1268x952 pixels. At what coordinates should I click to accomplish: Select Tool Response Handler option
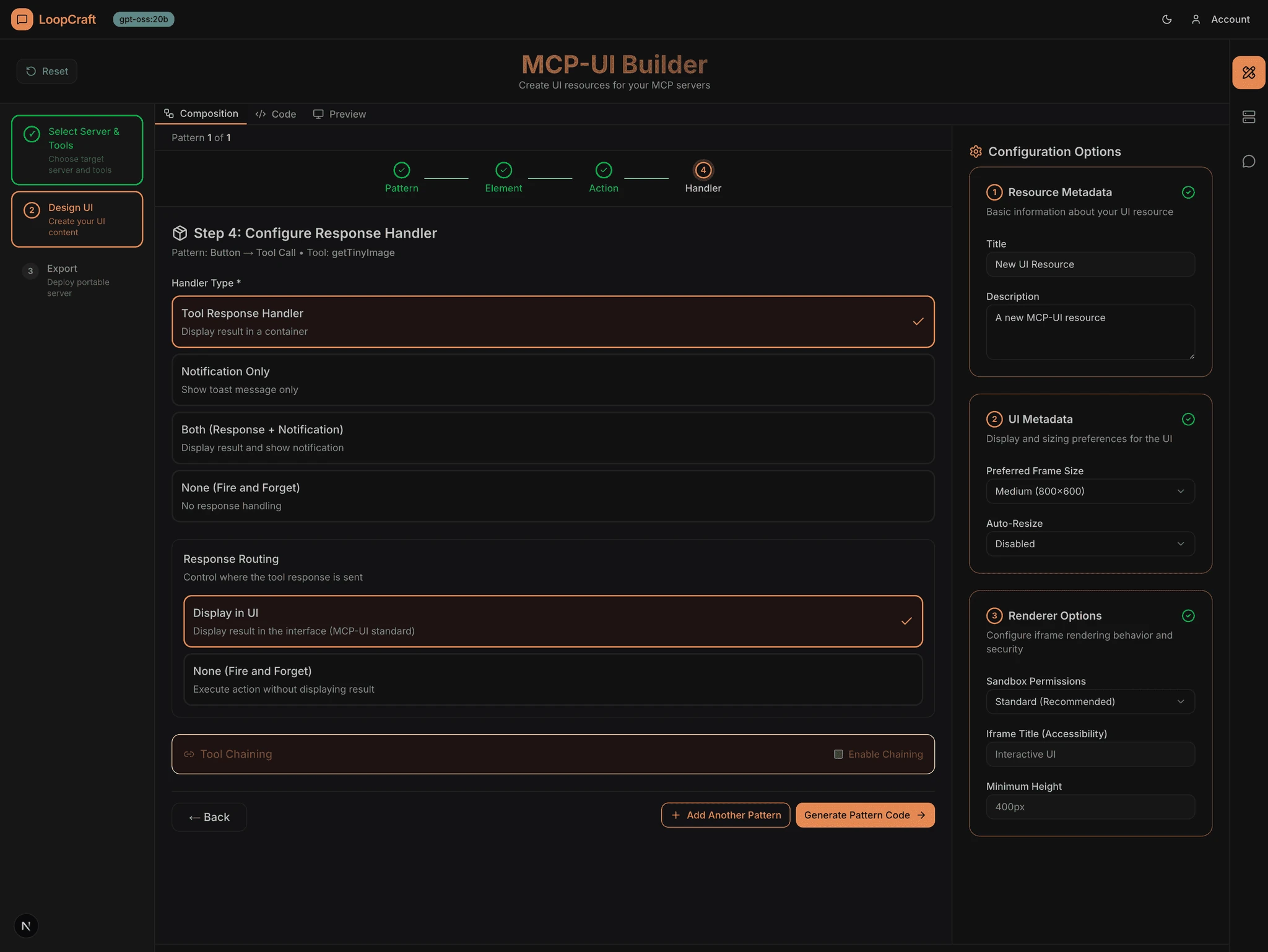[553, 322]
